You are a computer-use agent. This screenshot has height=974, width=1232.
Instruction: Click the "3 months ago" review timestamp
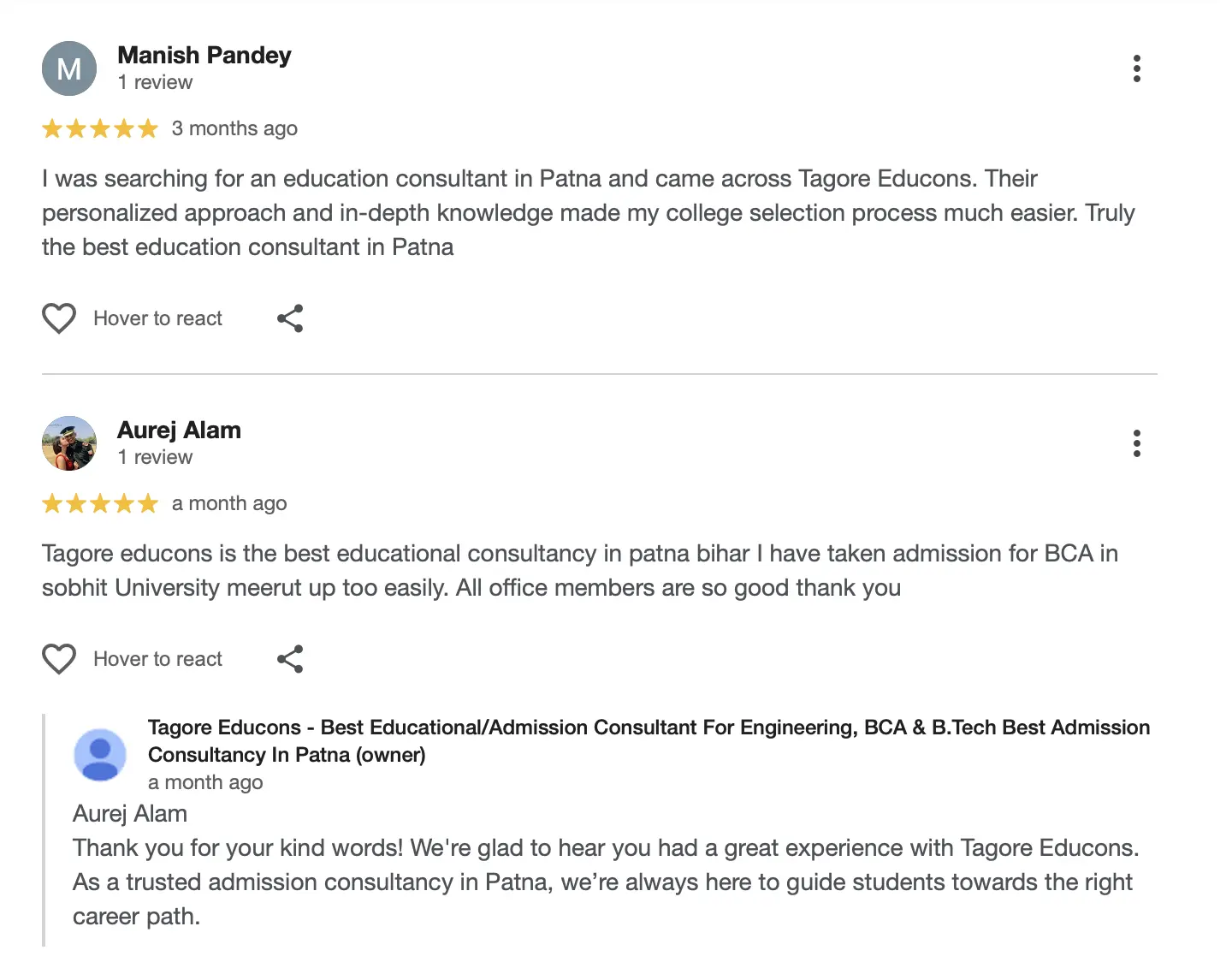234,129
